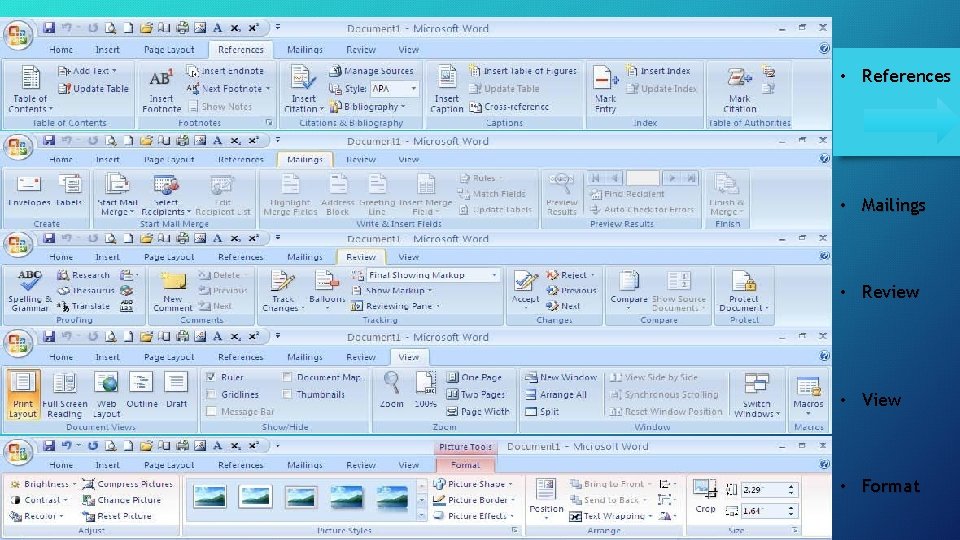The height and width of the screenshot is (540, 960).
Task: Click Arrange All in Window group
Action: 556,394
